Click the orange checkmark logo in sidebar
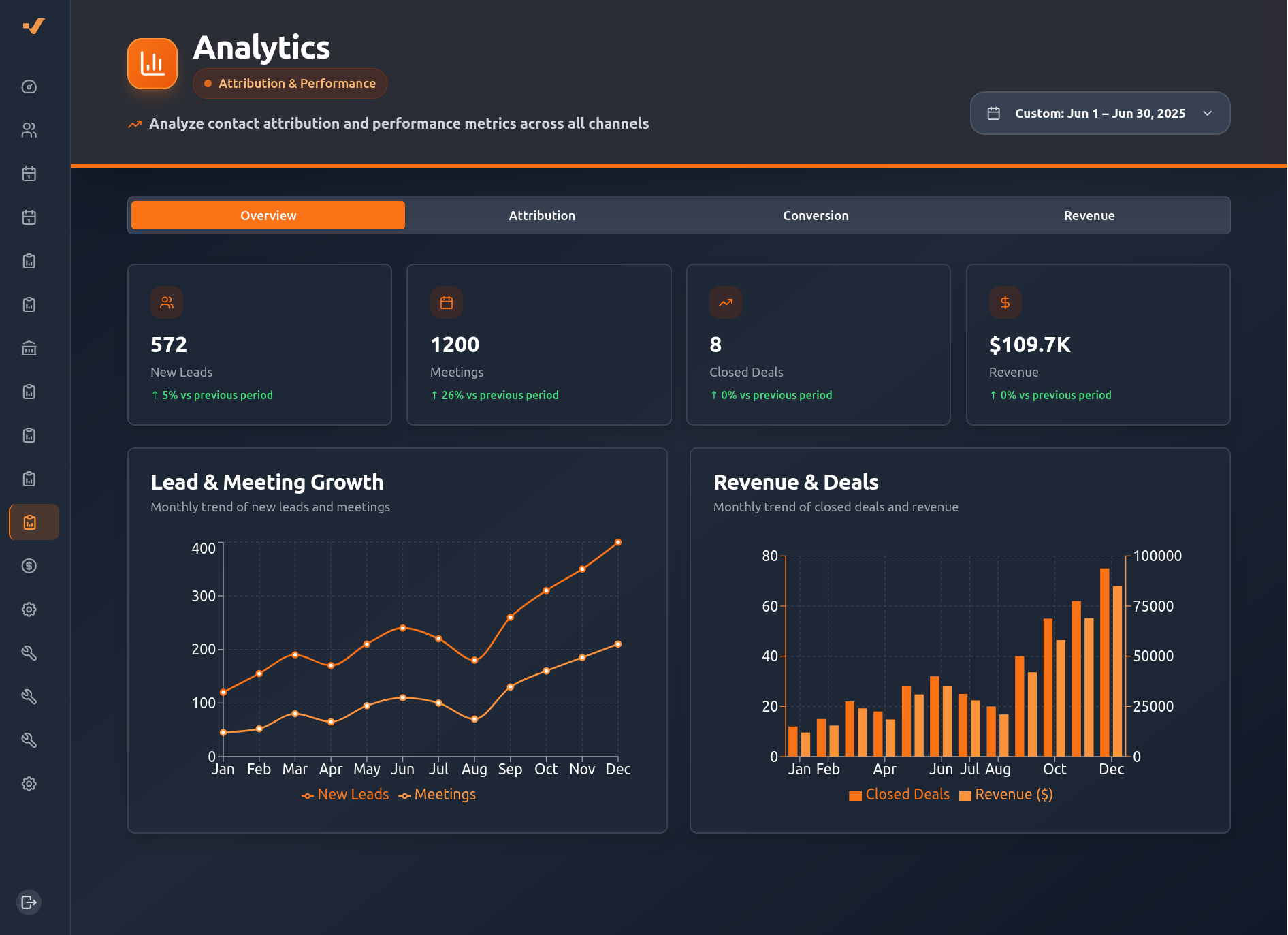 coord(33,26)
